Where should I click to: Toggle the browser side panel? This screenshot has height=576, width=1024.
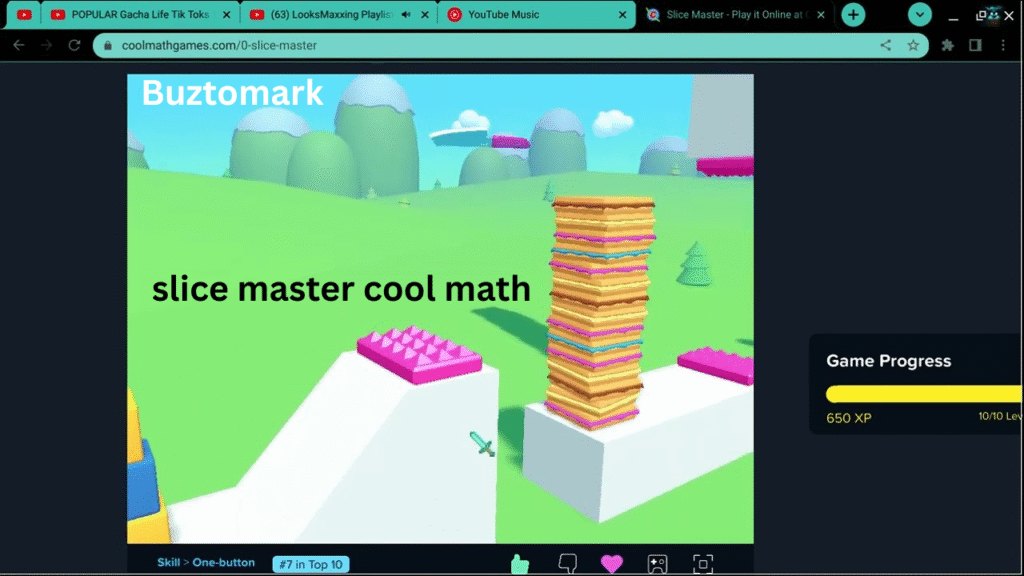point(975,45)
